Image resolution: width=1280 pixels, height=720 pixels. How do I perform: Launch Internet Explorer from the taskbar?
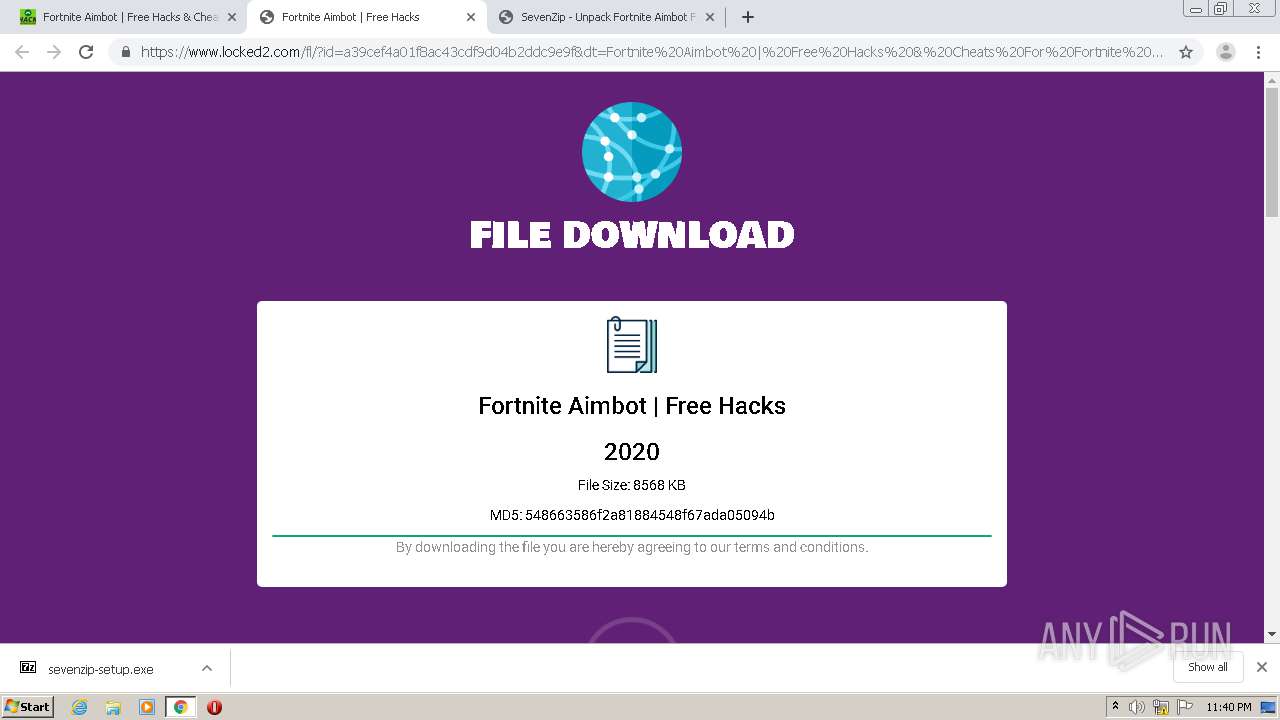click(x=79, y=707)
